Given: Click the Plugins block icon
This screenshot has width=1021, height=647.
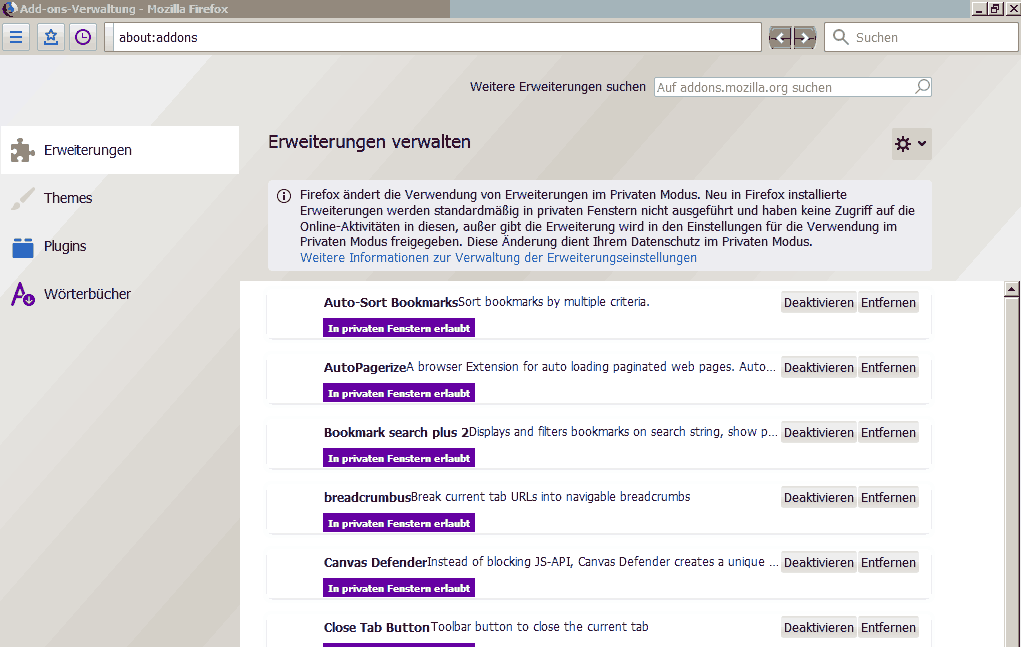Looking at the screenshot, I should tap(23, 247).
